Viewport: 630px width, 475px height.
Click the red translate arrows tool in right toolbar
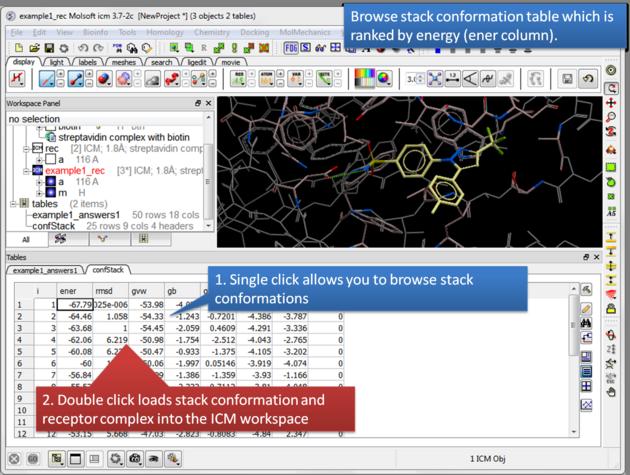tap(611, 103)
